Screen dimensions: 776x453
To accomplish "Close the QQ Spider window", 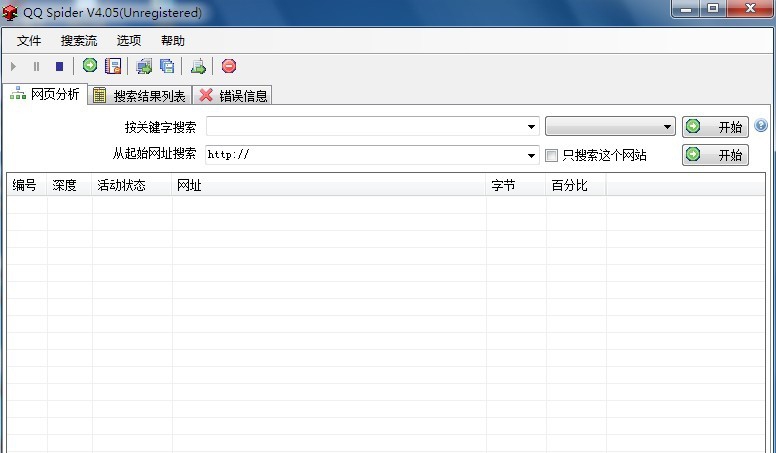I will click(x=750, y=8).
